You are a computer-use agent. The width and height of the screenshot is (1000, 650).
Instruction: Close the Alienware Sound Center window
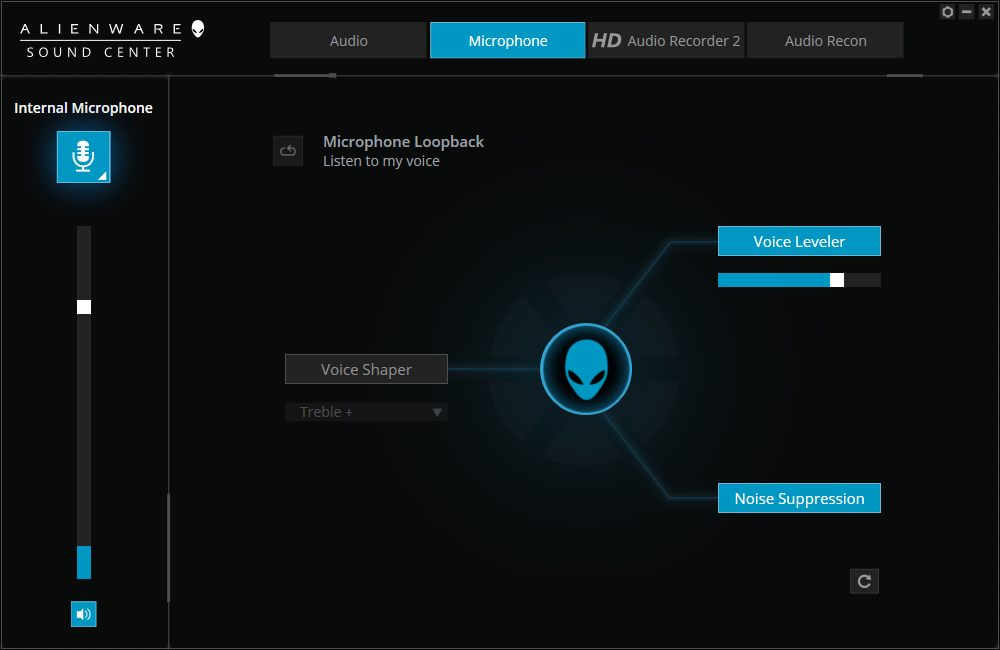coord(986,11)
